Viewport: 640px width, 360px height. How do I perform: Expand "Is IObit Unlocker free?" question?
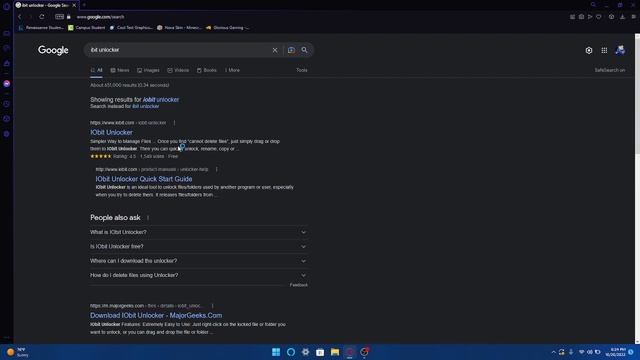[199, 247]
